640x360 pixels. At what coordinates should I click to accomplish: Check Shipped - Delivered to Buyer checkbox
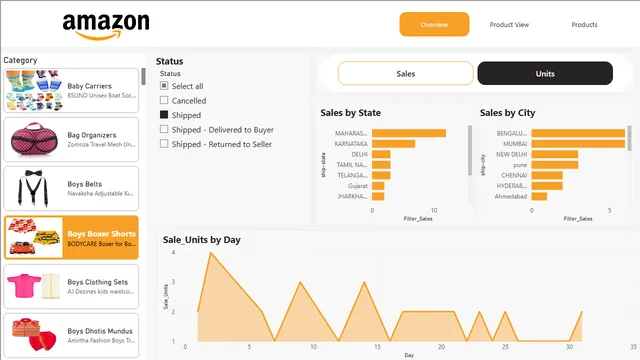tap(164, 129)
